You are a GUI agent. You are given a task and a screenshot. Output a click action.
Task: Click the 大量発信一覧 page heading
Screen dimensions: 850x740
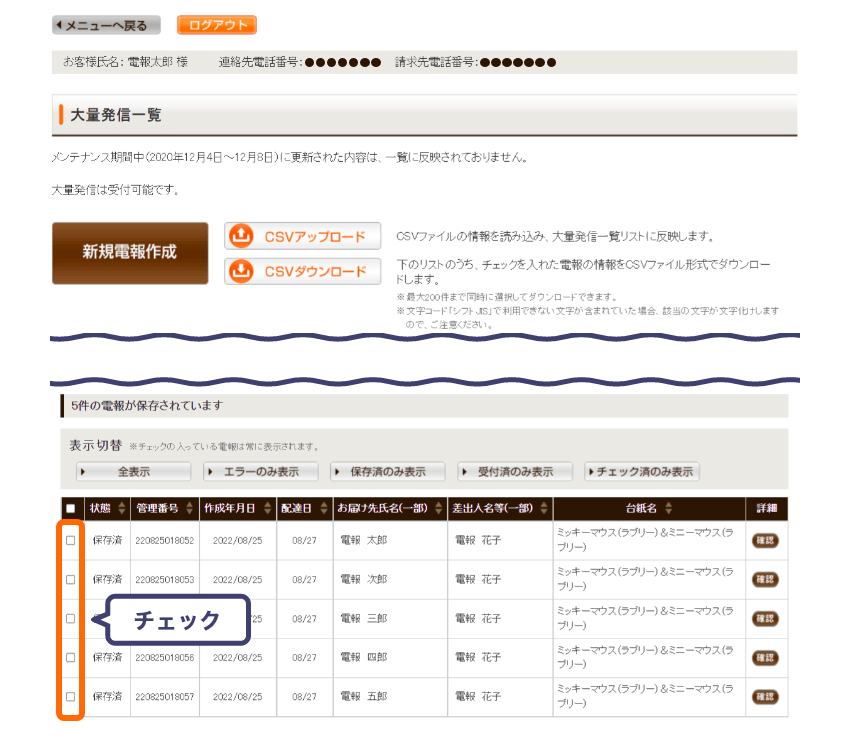tap(115, 115)
